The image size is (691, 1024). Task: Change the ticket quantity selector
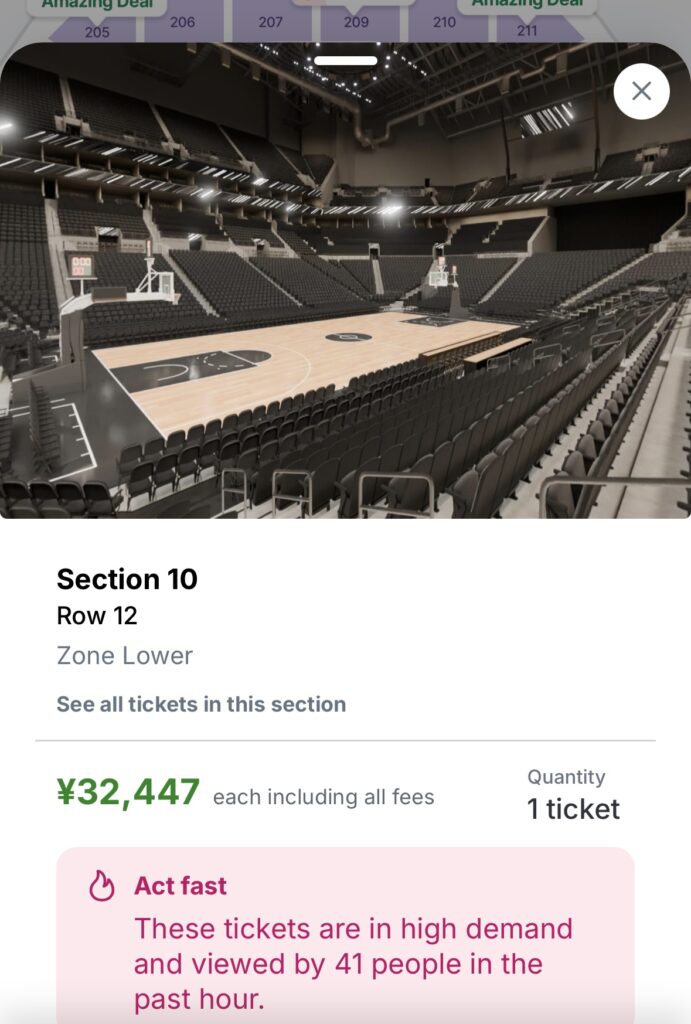coord(573,795)
